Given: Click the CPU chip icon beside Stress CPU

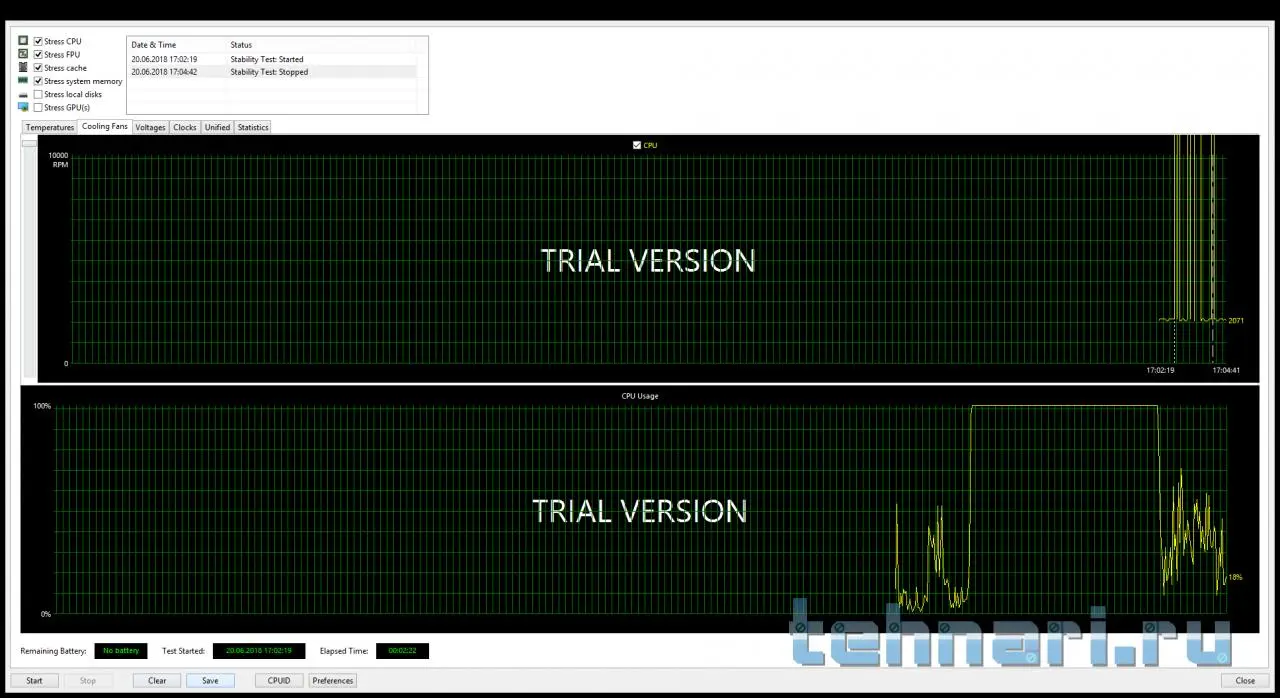Looking at the screenshot, I should pos(23,41).
